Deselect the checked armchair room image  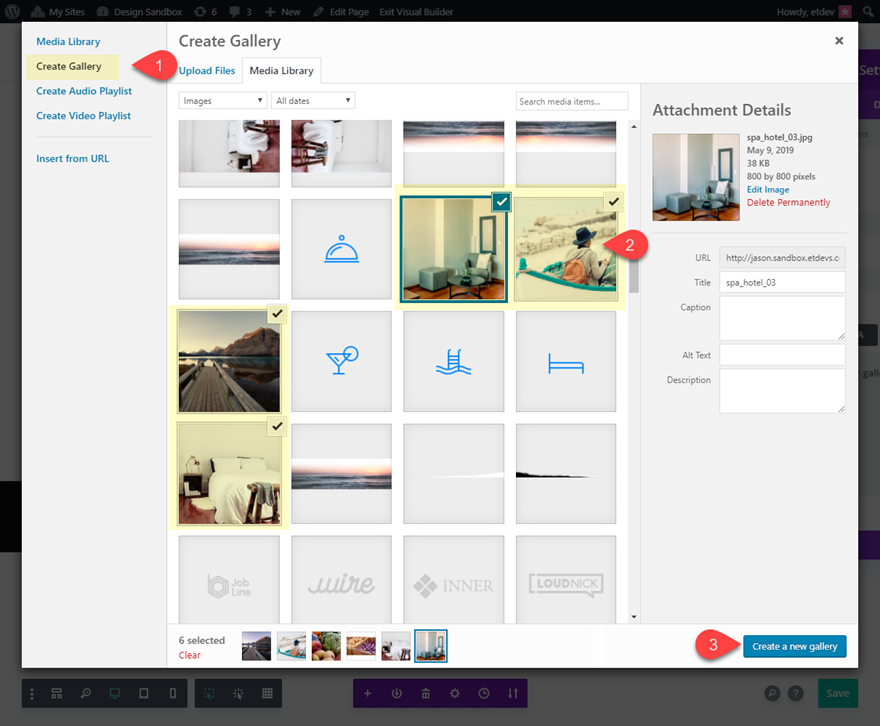(x=500, y=202)
